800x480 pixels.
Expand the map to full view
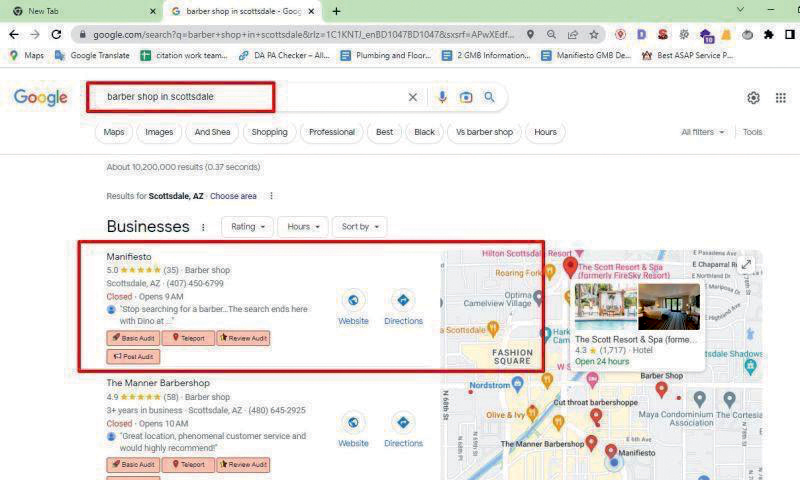746,265
